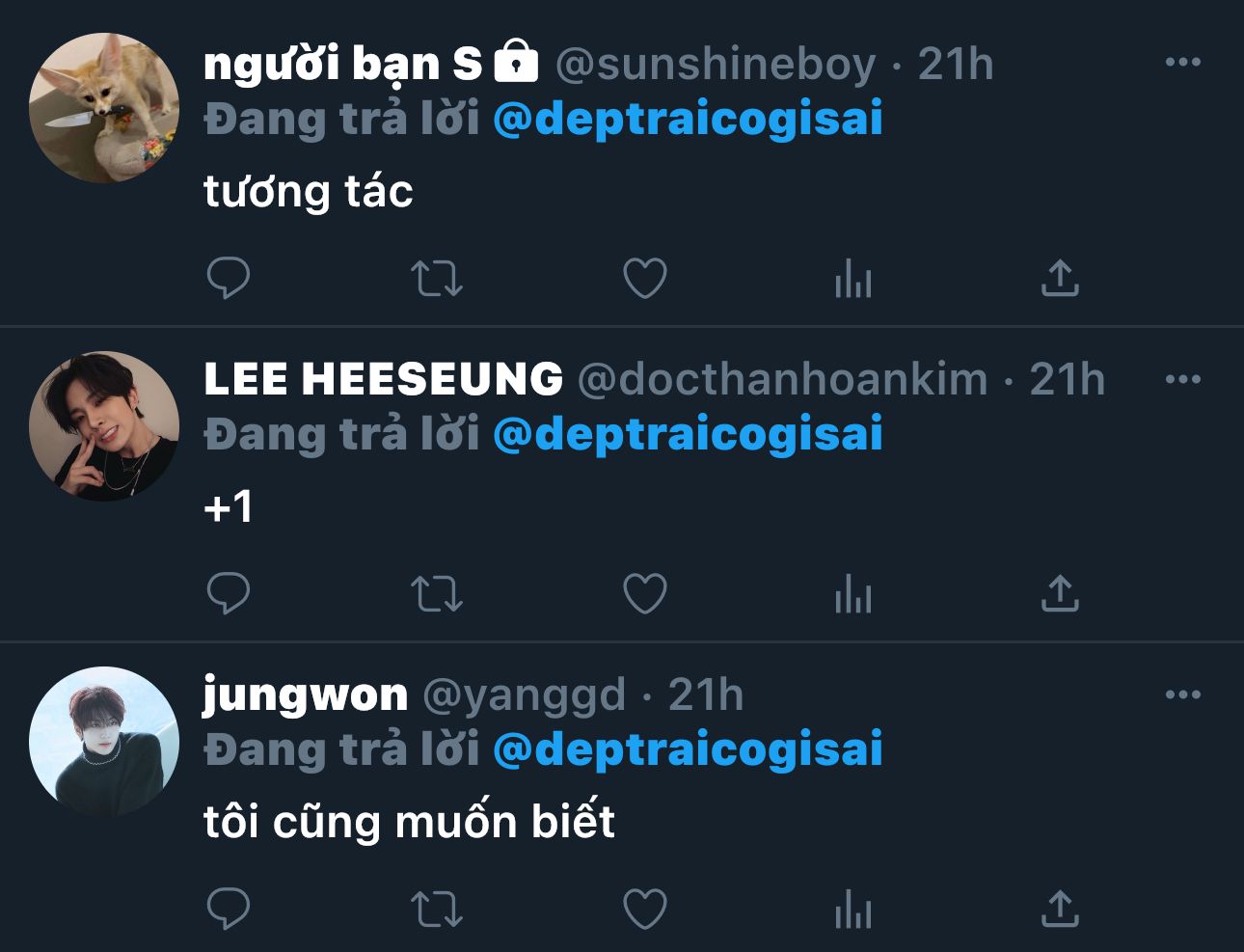This screenshot has width=1244, height=952.
Task: Like the "tương tác" tweet
Action: pyautogui.click(x=645, y=279)
